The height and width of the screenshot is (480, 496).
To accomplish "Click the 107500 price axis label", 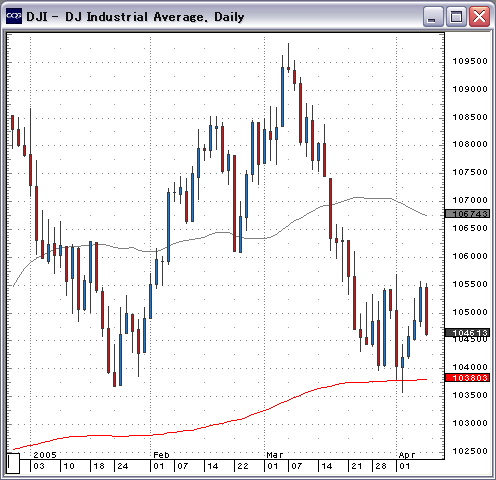I will (x=470, y=172).
